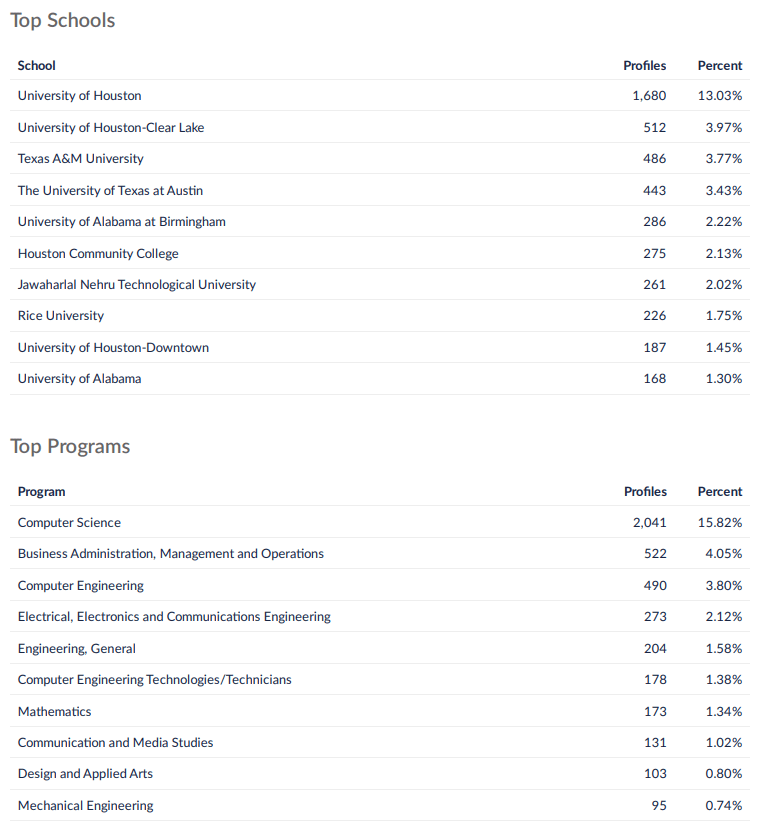The width and height of the screenshot is (768, 834).
Task: Open Computer Engineering Technologies/Technicians program
Action: (154, 680)
